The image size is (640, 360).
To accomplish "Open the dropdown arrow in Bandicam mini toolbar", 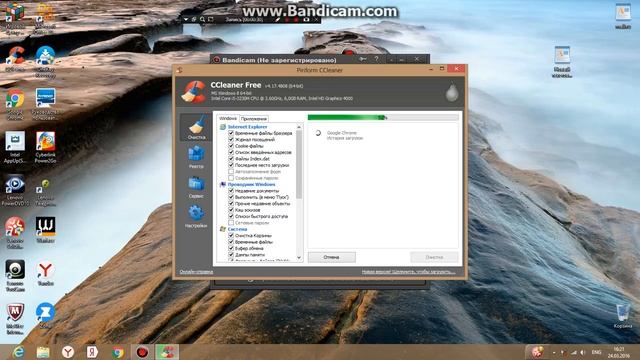I will coord(186,19).
